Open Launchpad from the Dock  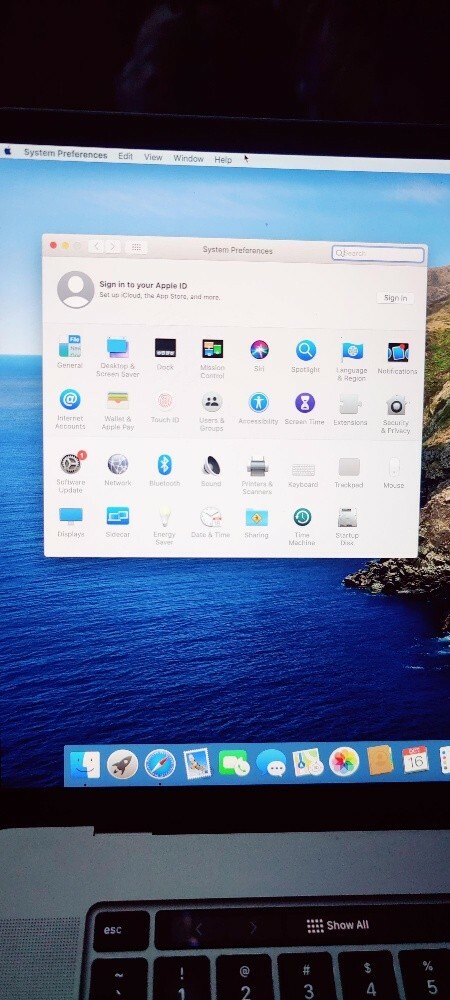coord(122,764)
